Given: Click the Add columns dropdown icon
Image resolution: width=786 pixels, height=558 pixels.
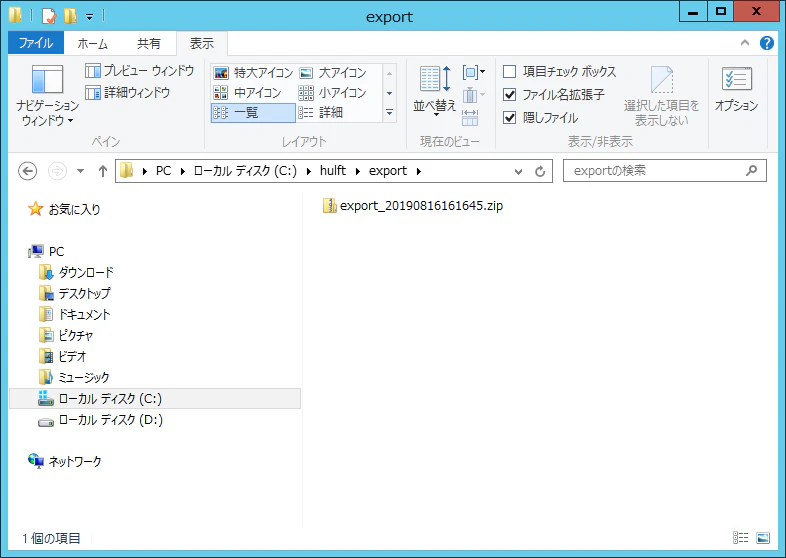Looking at the screenshot, I should click(x=473, y=95).
